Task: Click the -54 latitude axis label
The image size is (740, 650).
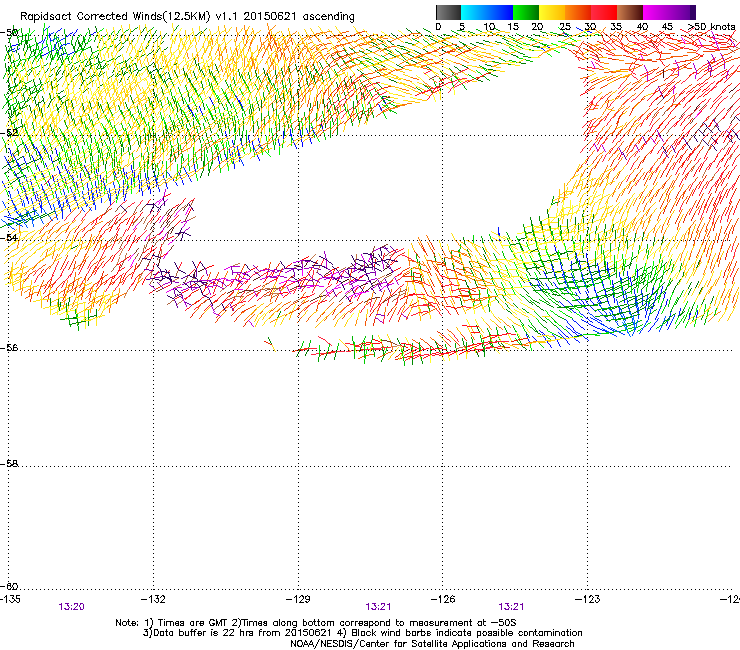Action: click(9, 237)
